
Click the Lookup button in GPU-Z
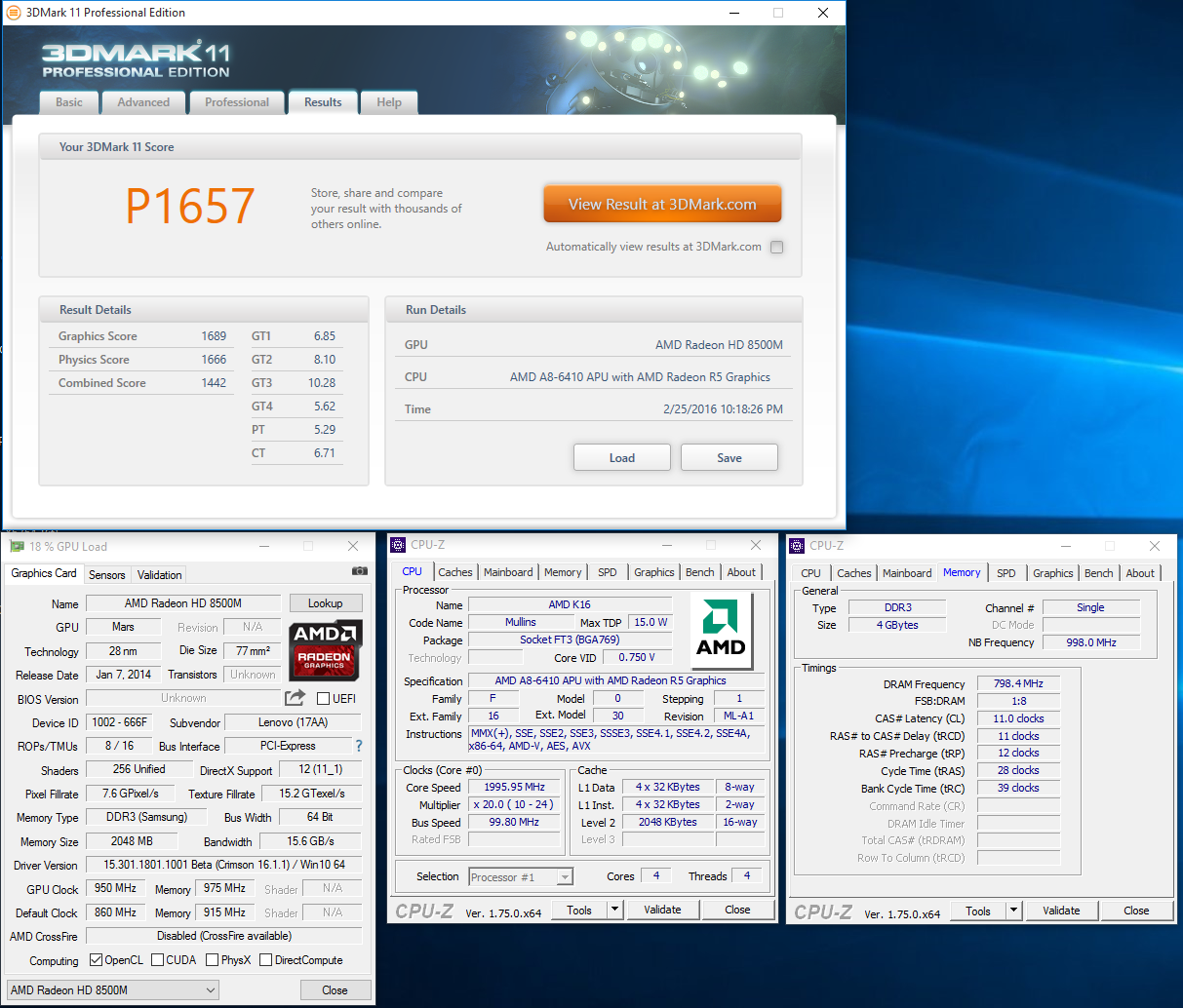tap(326, 603)
